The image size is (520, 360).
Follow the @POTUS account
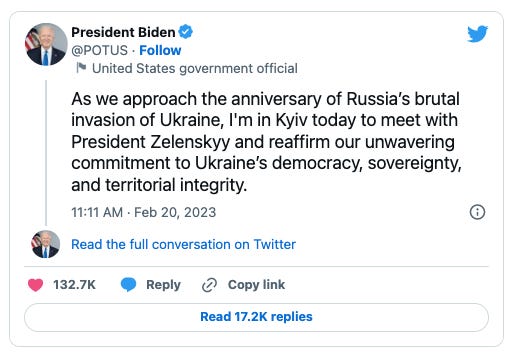tap(160, 50)
